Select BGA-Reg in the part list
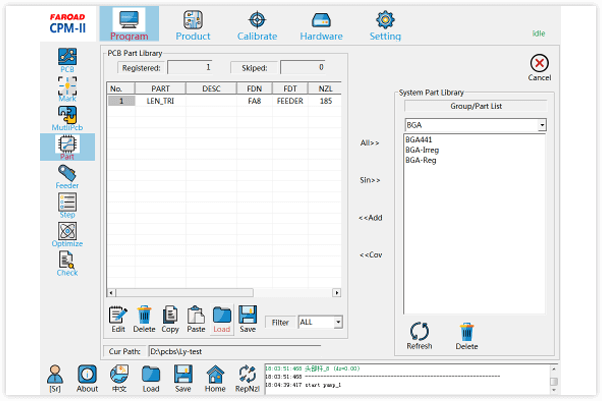This screenshot has height=401, width=602. pos(421,161)
